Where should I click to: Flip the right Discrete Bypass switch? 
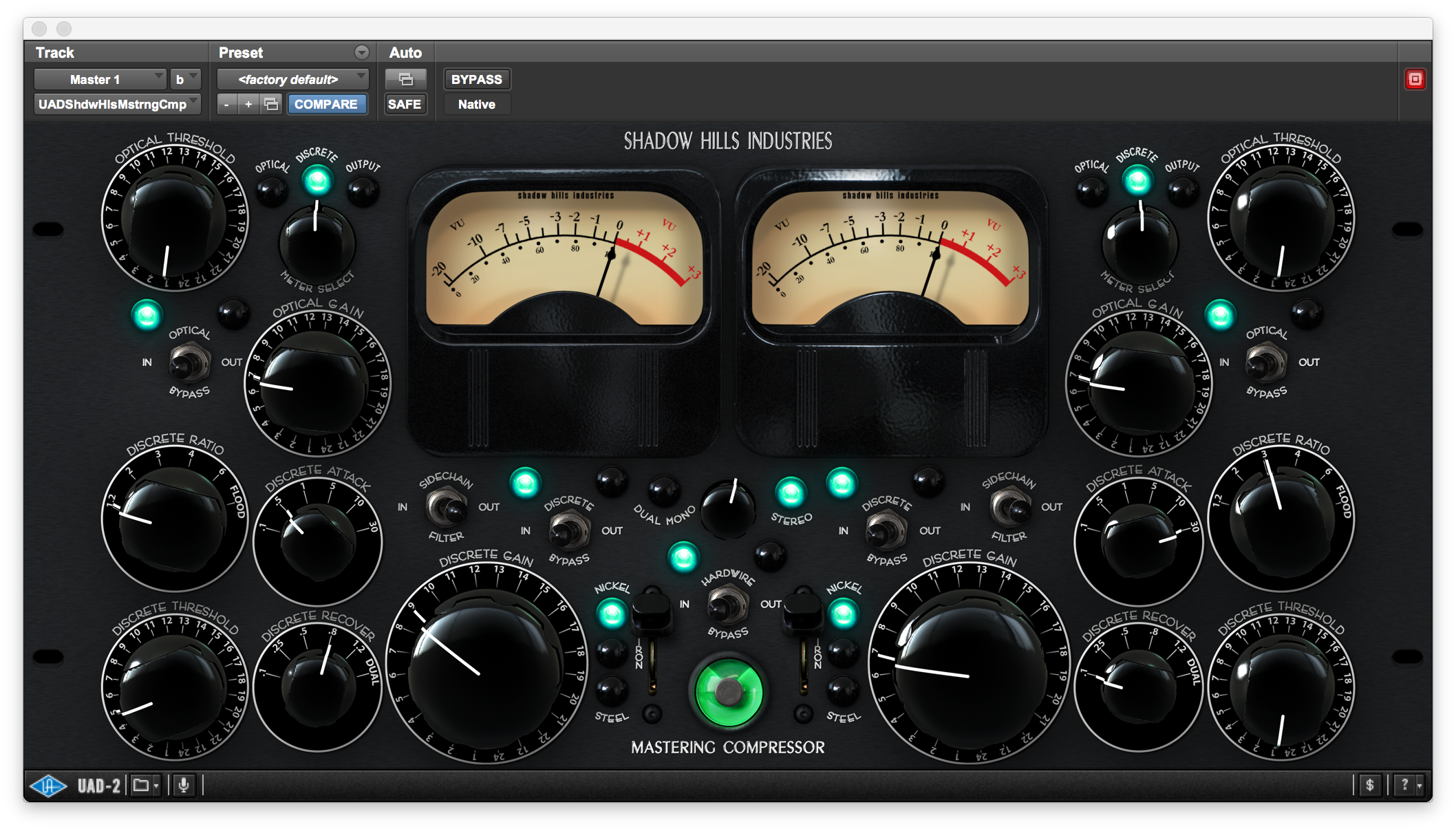[886, 530]
